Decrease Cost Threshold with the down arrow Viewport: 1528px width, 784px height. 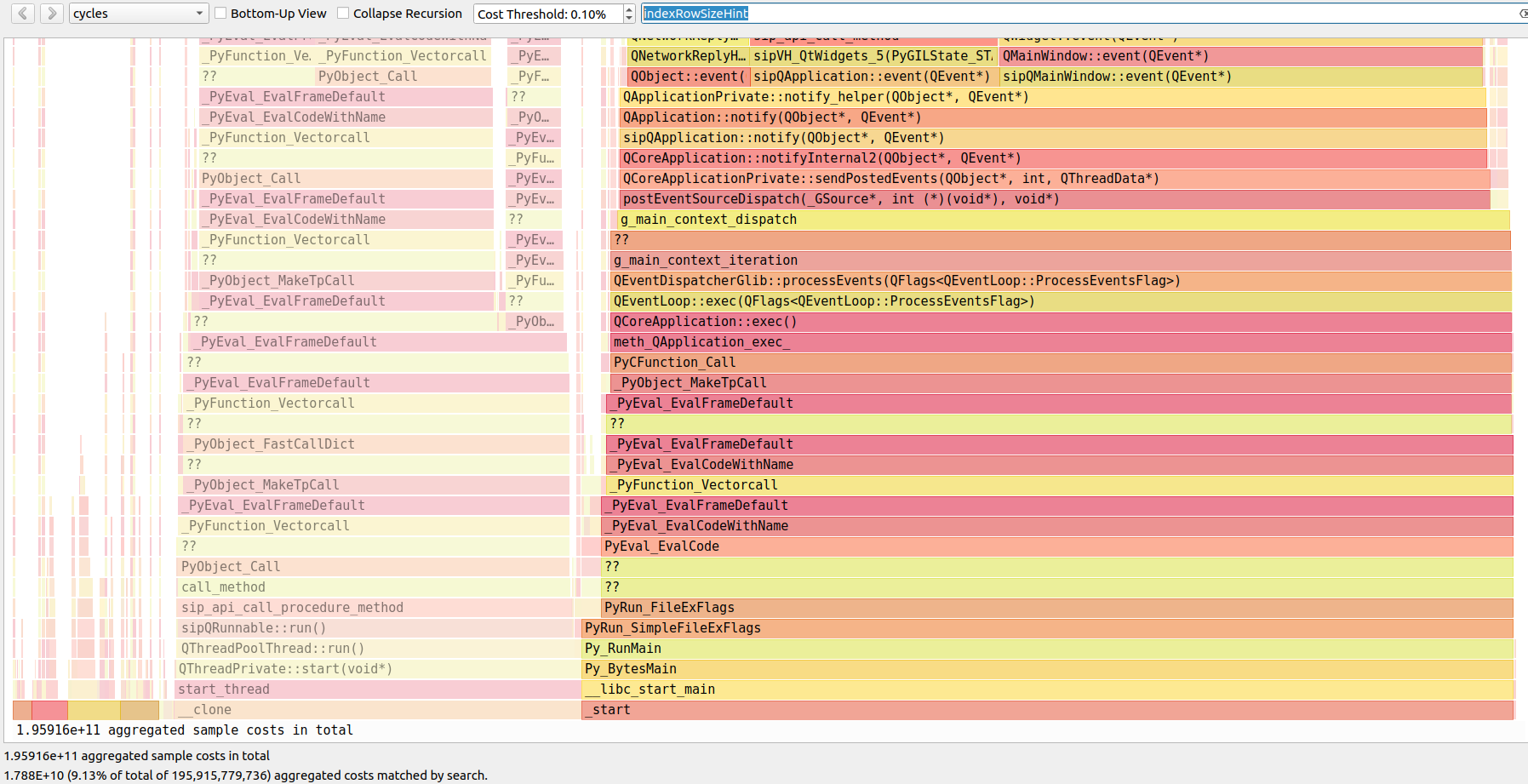(629, 18)
